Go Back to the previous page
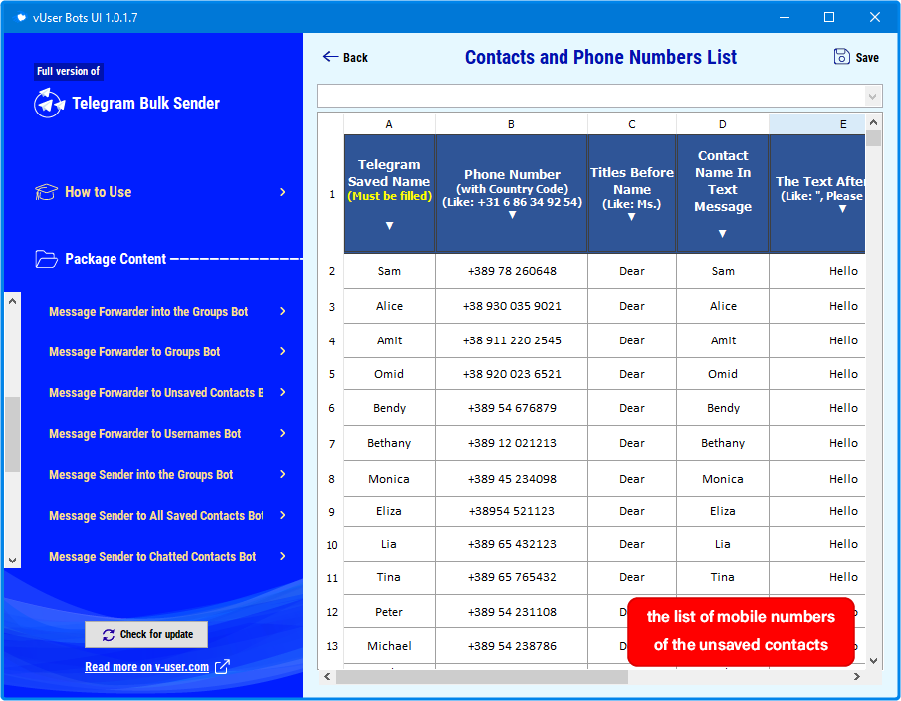The width and height of the screenshot is (901, 701). [345, 57]
